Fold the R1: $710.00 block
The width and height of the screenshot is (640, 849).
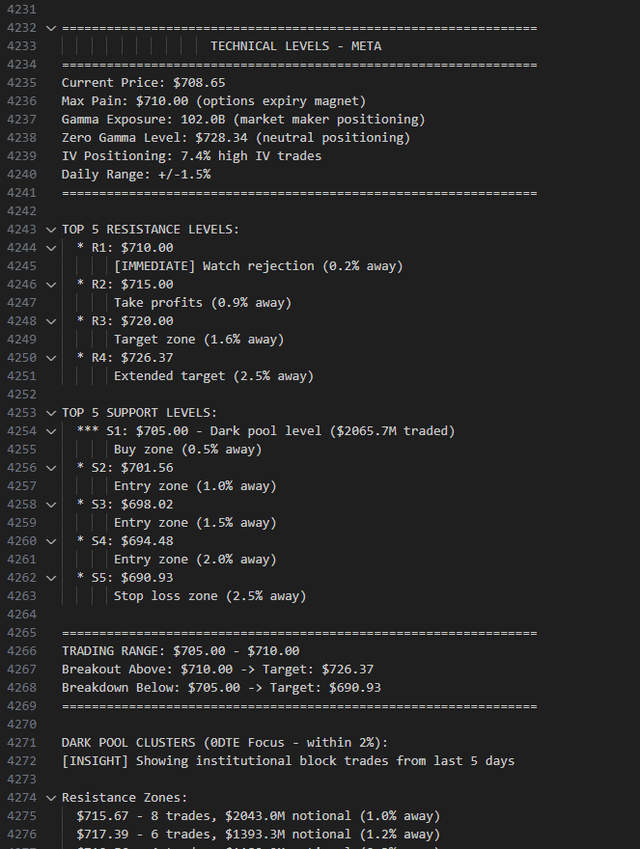pos(51,248)
